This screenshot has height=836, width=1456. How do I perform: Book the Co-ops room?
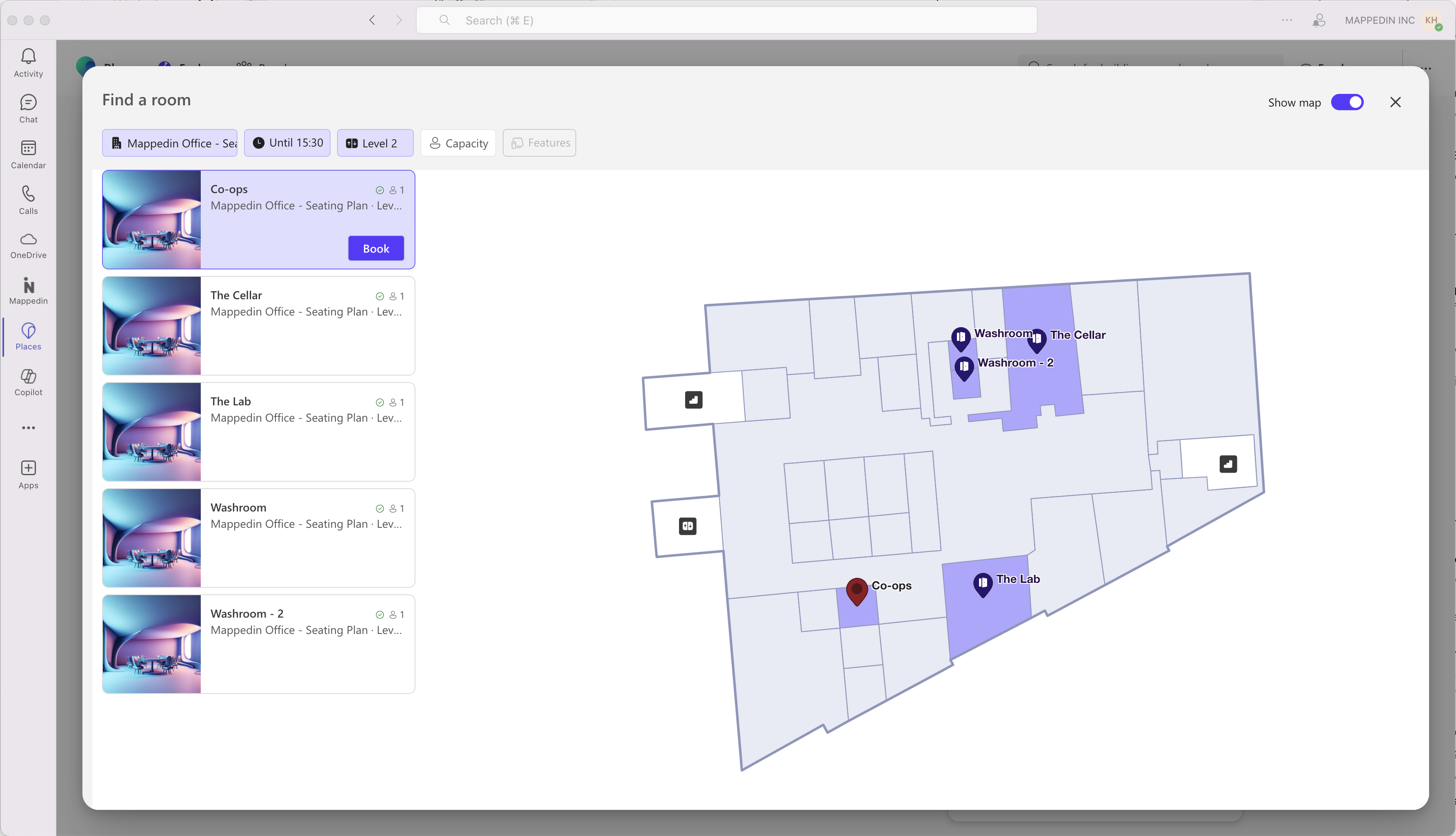click(376, 248)
